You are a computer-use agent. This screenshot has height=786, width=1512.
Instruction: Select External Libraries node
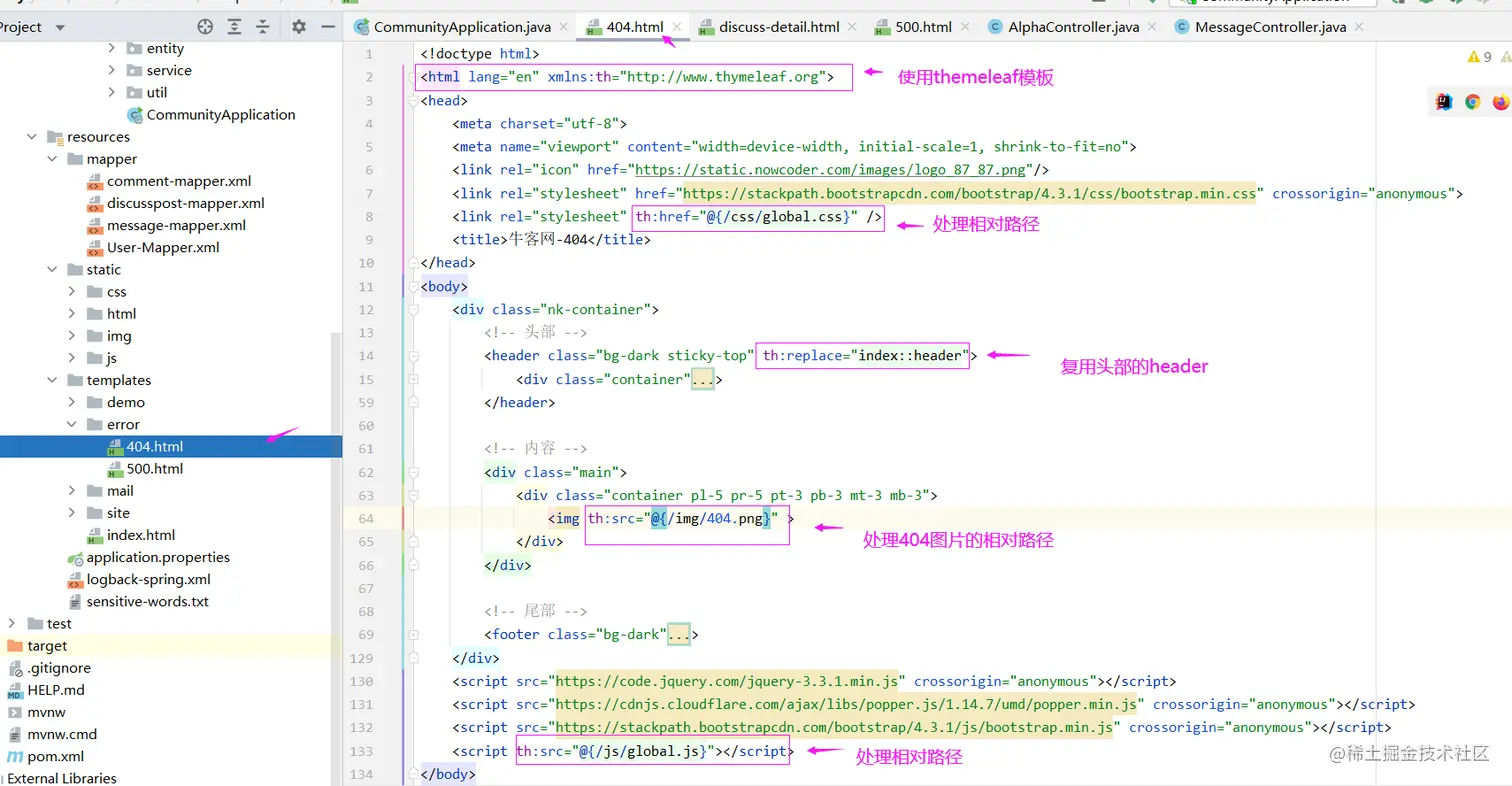pyautogui.click(x=62, y=778)
